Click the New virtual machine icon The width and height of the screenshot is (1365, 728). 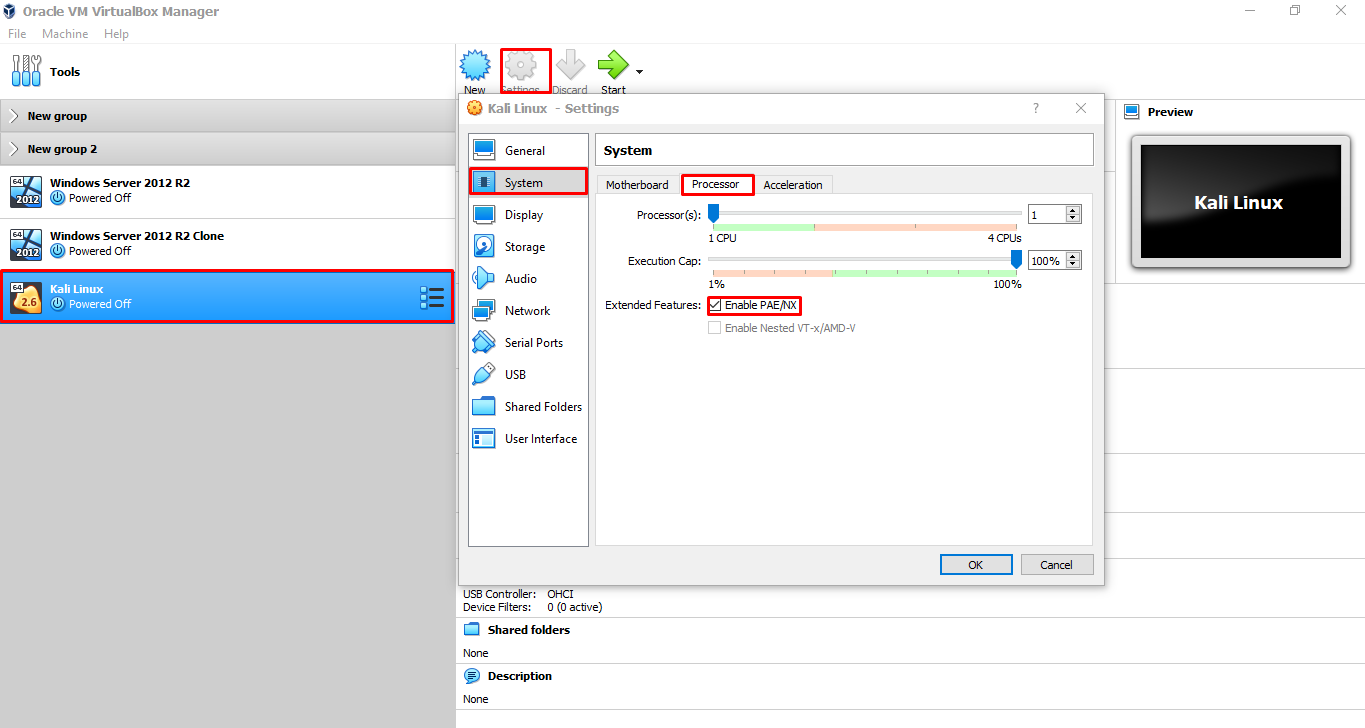[x=475, y=66]
